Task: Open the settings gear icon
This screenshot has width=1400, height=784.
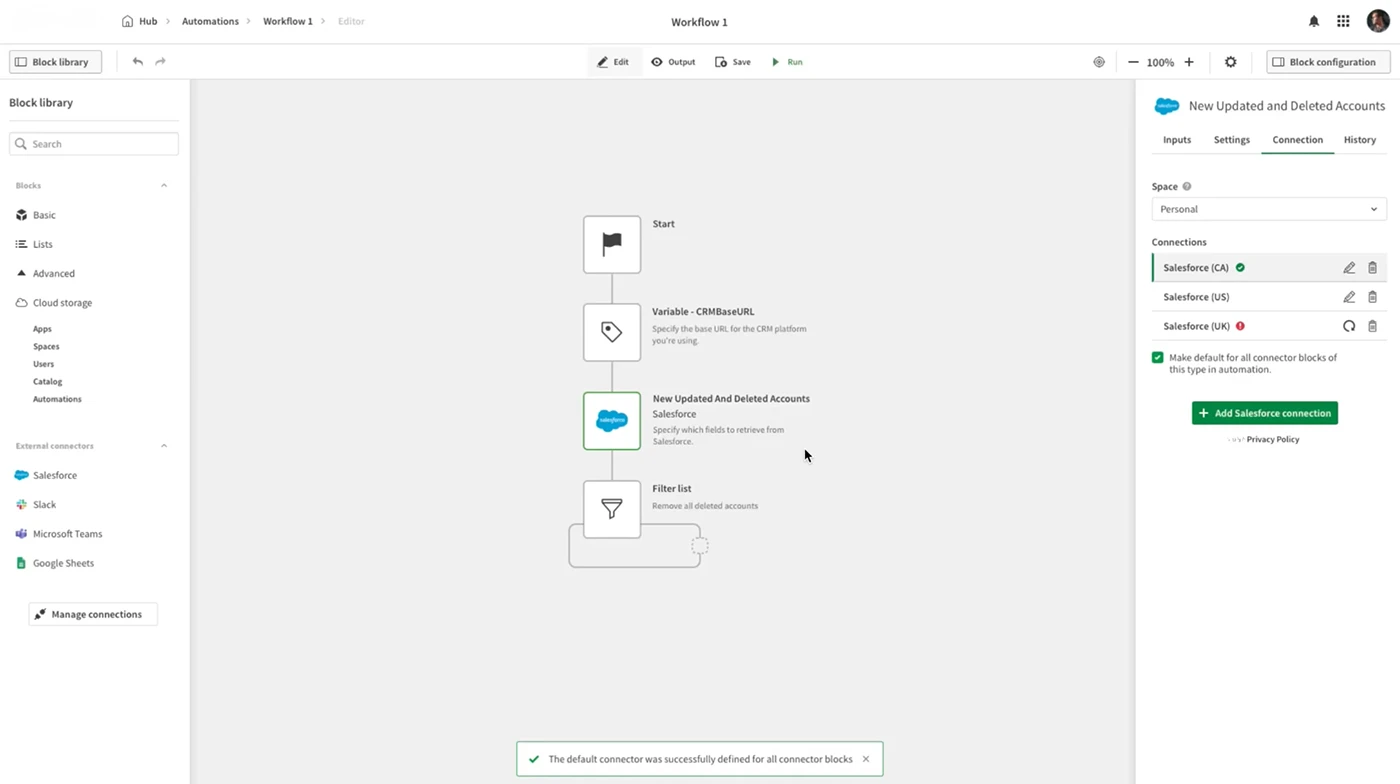Action: pyautogui.click(x=1231, y=62)
